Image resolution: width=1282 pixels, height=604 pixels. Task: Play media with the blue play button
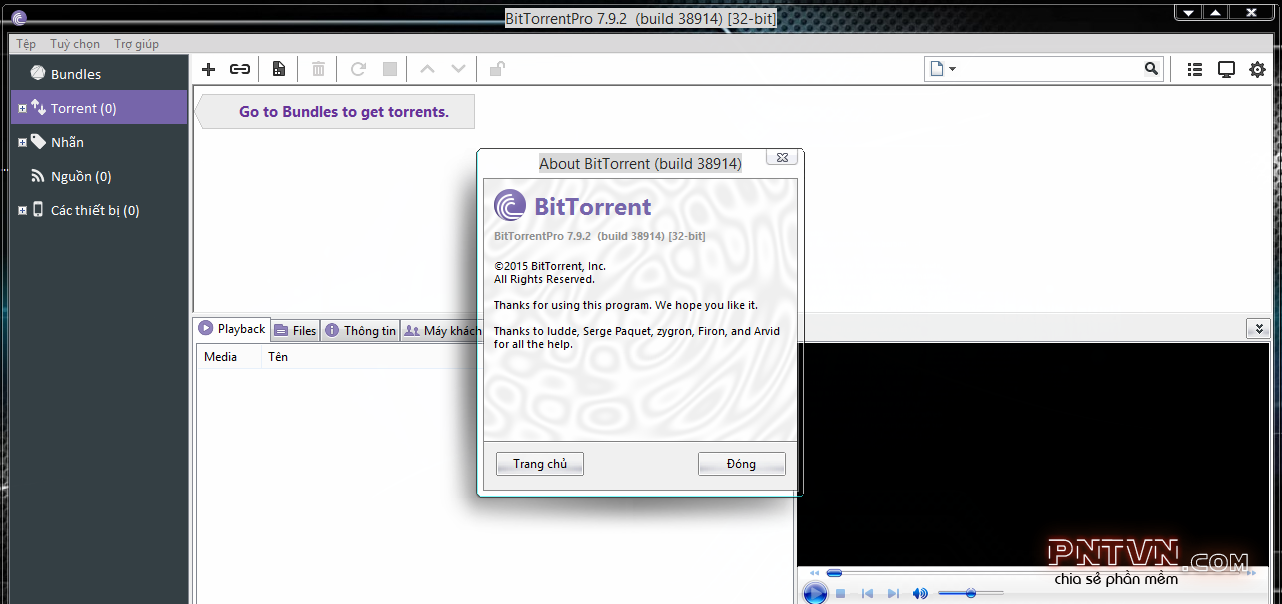click(815, 593)
